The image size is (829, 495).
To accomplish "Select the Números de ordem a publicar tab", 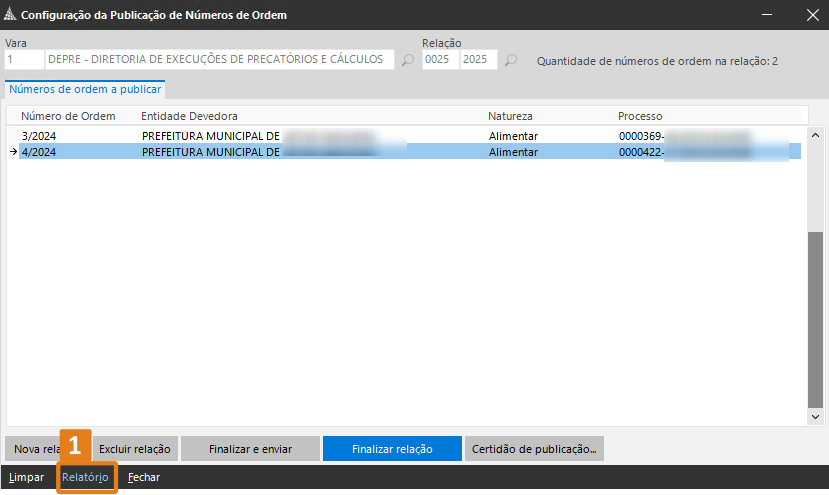I will tap(85, 89).
